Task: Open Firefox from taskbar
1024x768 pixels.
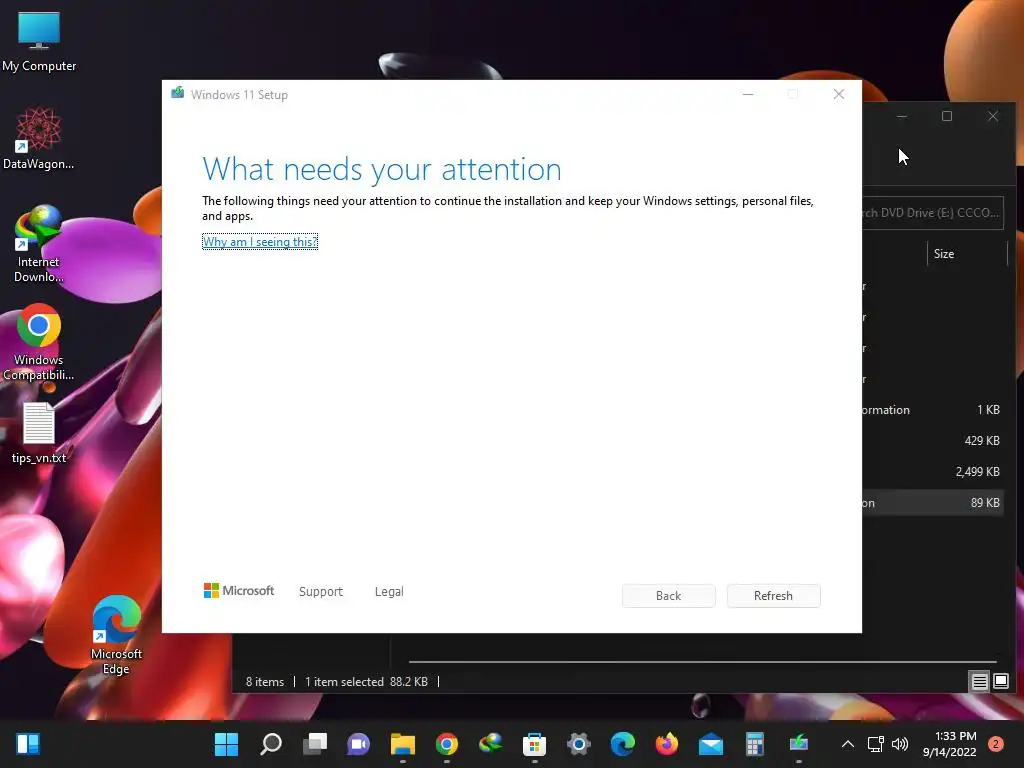Action: click(x=666, y=744)
